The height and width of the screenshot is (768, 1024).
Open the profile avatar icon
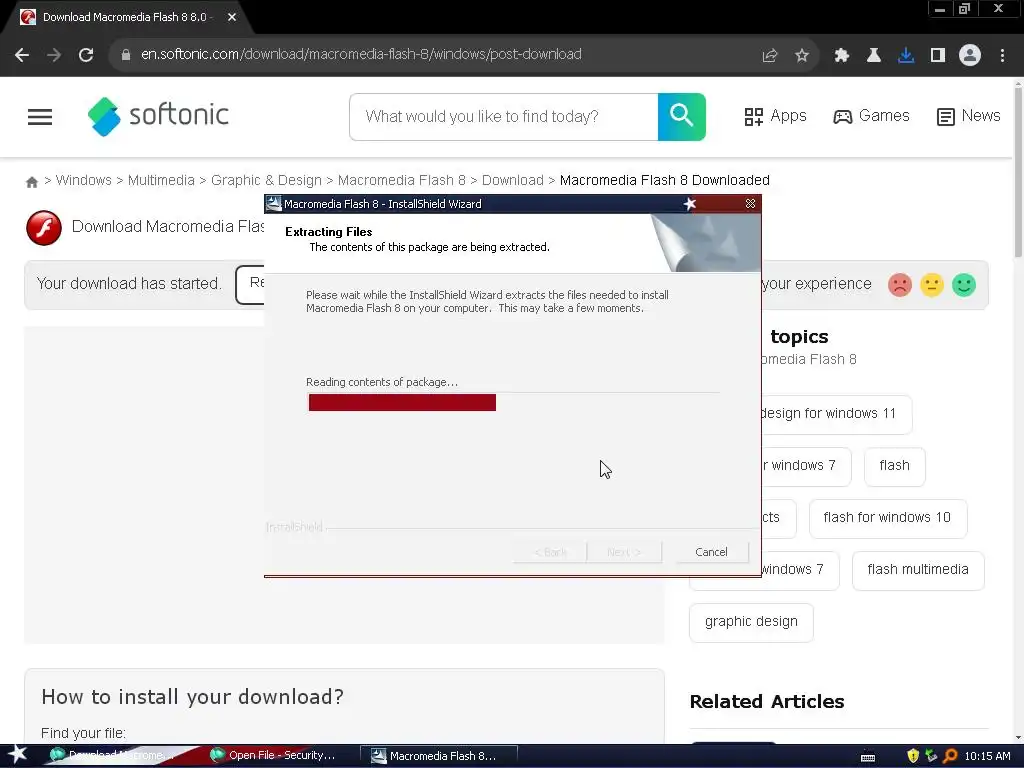970,56
